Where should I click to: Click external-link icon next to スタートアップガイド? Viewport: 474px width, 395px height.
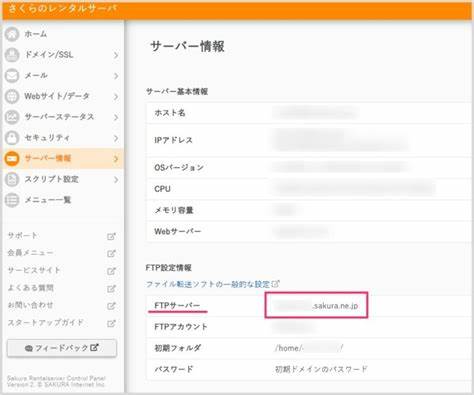coord(111,323)
